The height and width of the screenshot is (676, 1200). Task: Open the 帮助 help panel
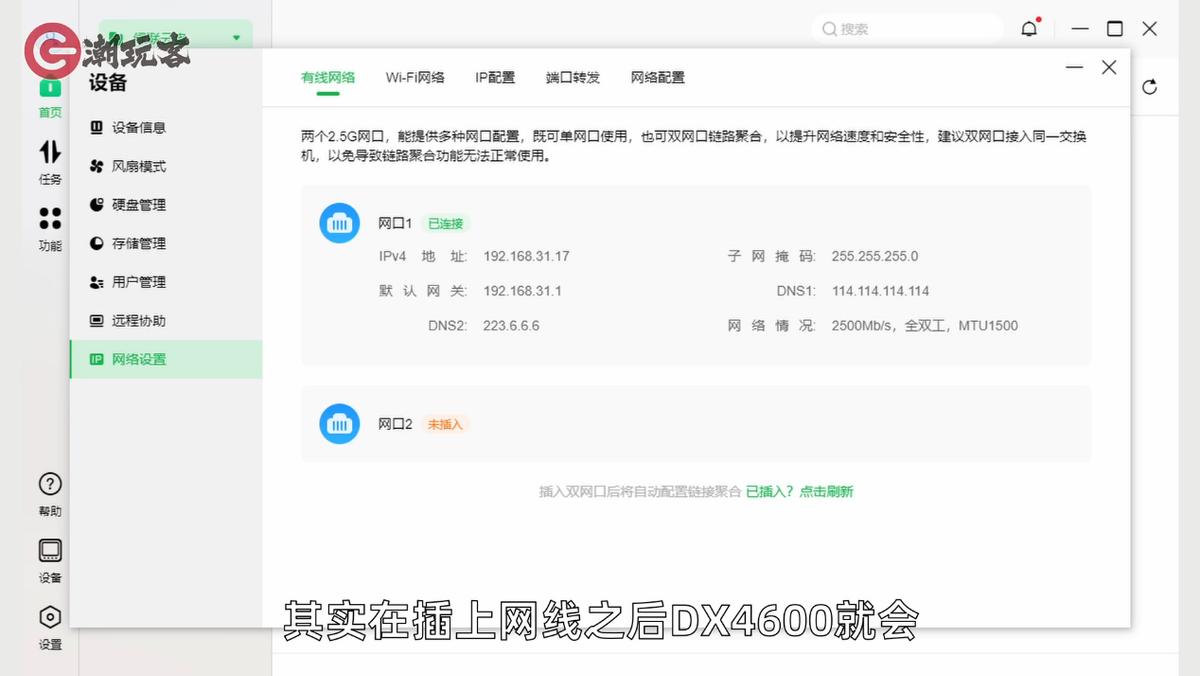(x=50, y=494)
